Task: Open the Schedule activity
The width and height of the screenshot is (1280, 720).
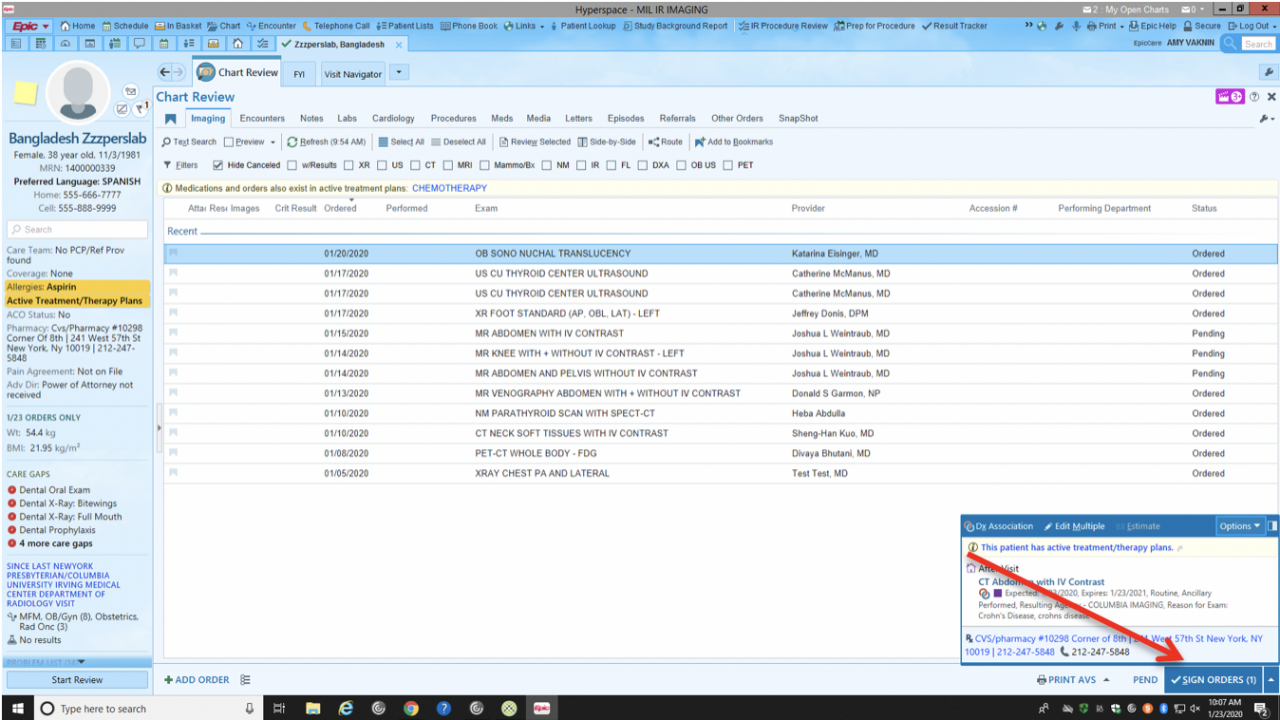Action: coord(125,26)
